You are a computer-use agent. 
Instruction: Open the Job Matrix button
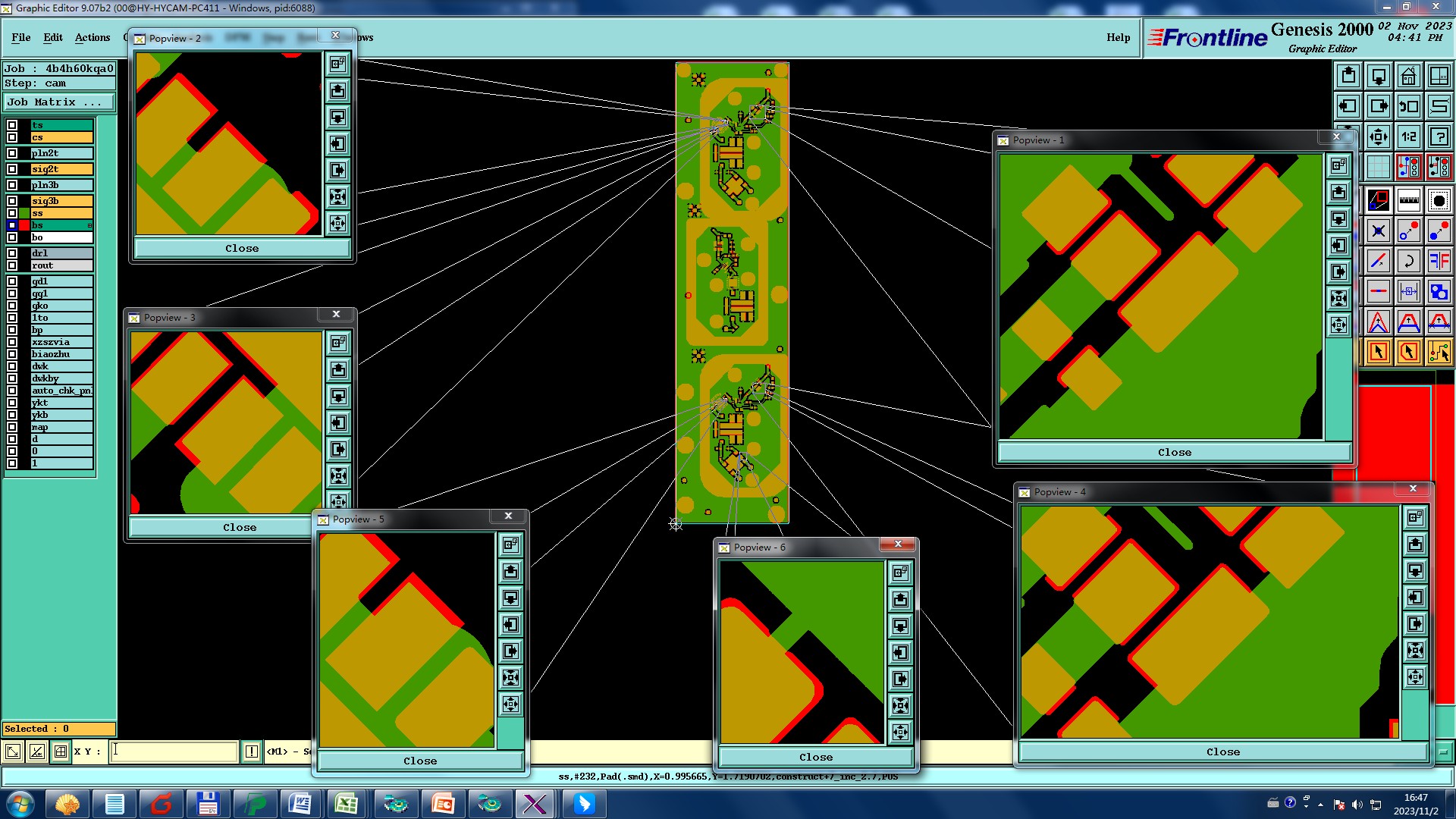point(59,102)
